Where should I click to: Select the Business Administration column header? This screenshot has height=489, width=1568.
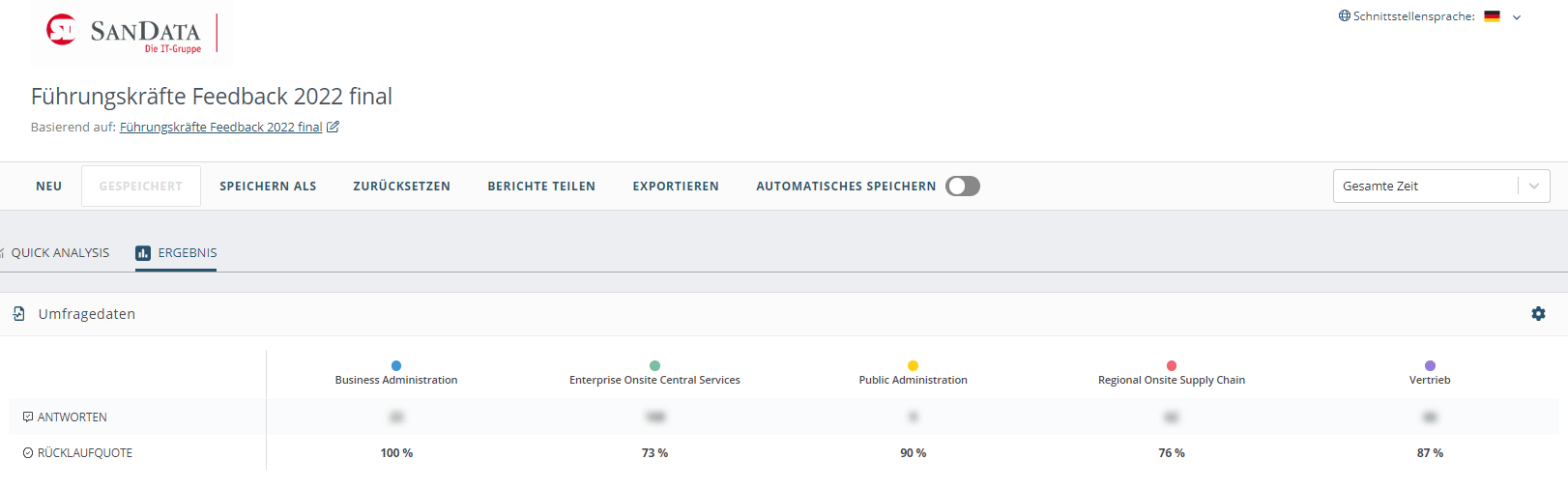tap(396, 380)
